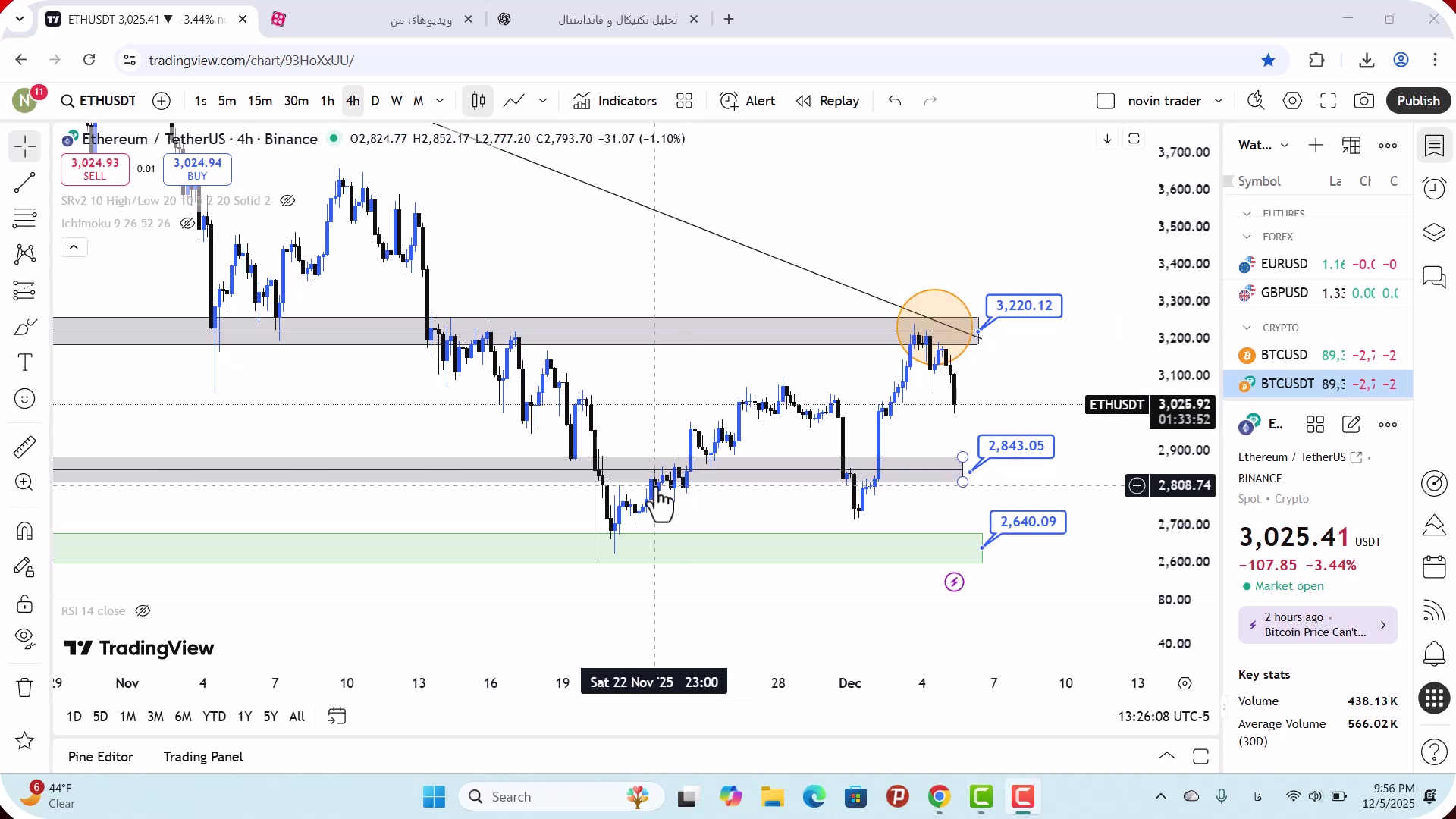Remove objects using the trash icon
Image resolution: width=1456 pixels, height=819 pixels.
pyautogui.click(x=24, y=687)
